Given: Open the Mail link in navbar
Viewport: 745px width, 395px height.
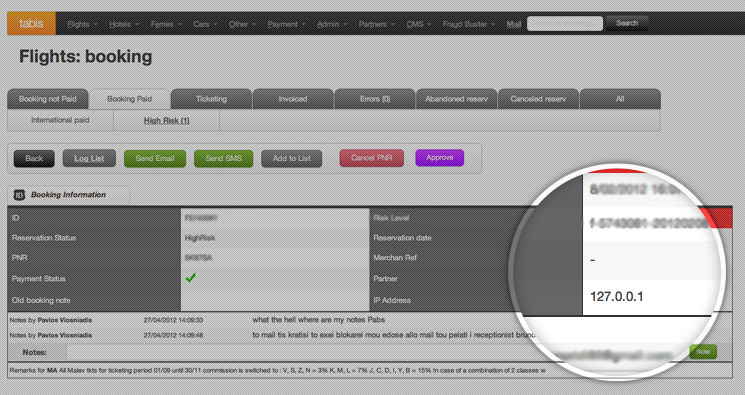Looking at the screenshot, I should click(x=514, y=24).
